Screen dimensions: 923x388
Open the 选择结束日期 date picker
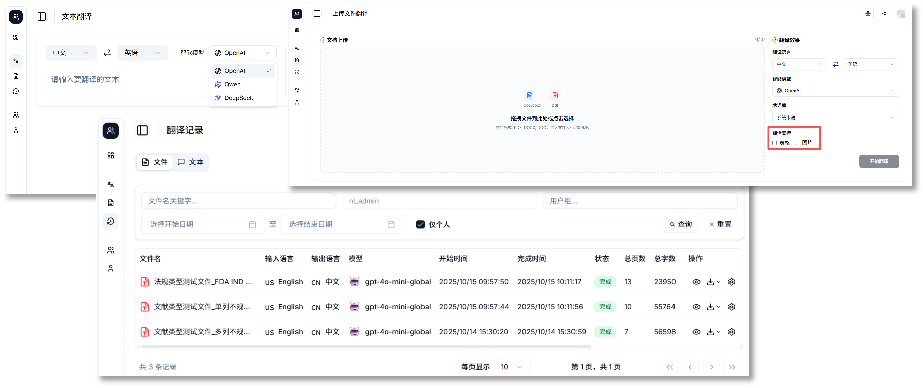coord(342,224)
